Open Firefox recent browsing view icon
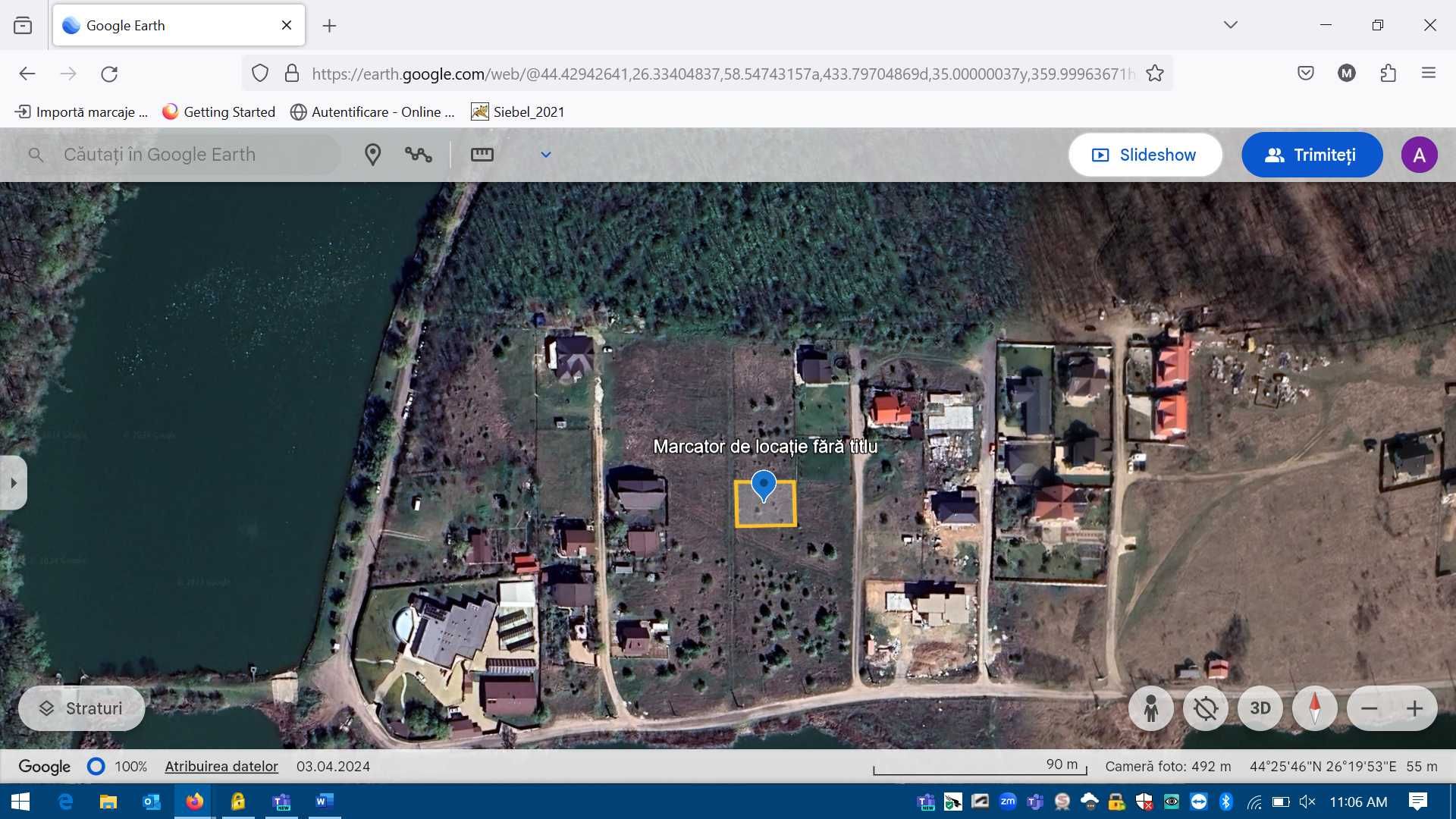1456x819 pixels. [x=23, y=25]
